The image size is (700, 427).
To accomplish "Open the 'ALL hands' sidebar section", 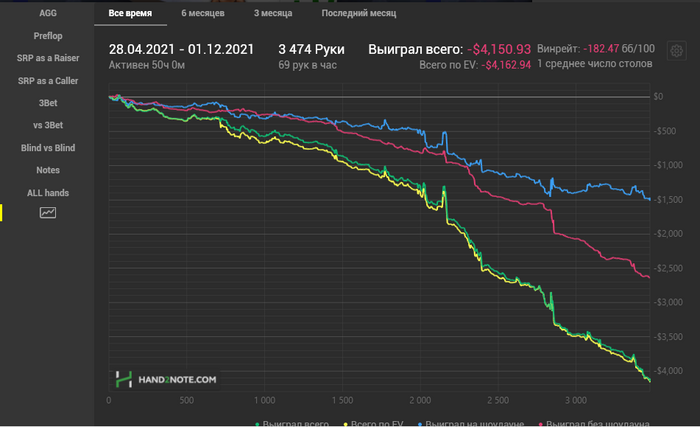I will [48, 193].
